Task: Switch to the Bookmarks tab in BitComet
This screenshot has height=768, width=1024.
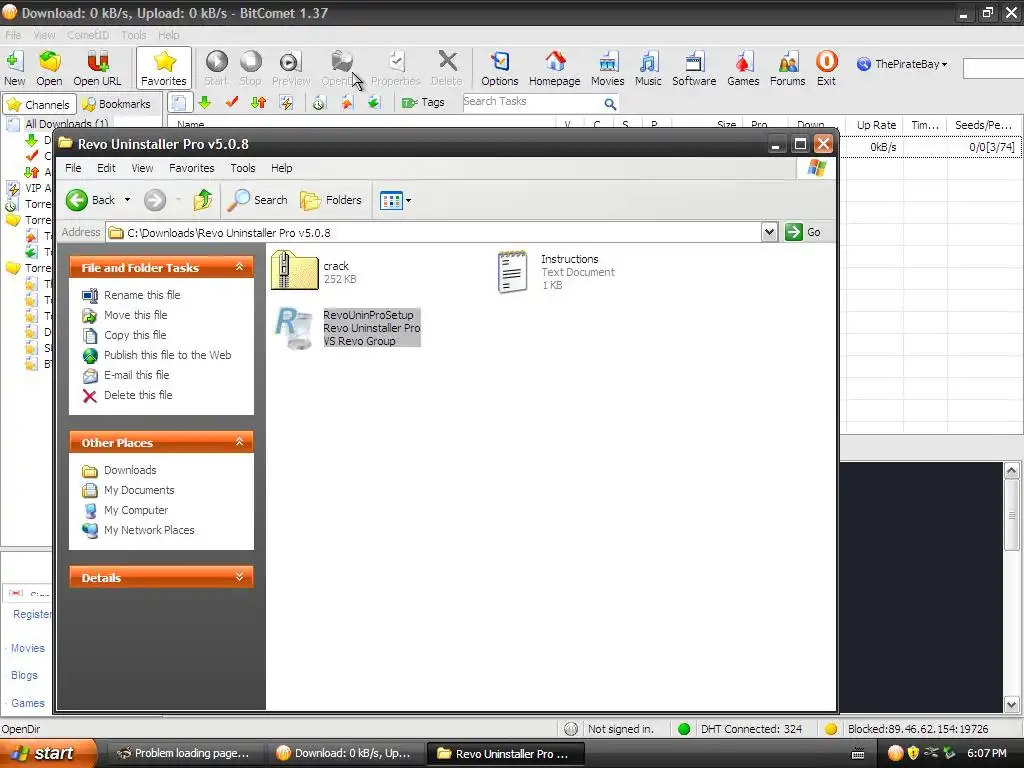Action: tap(117, 104)
